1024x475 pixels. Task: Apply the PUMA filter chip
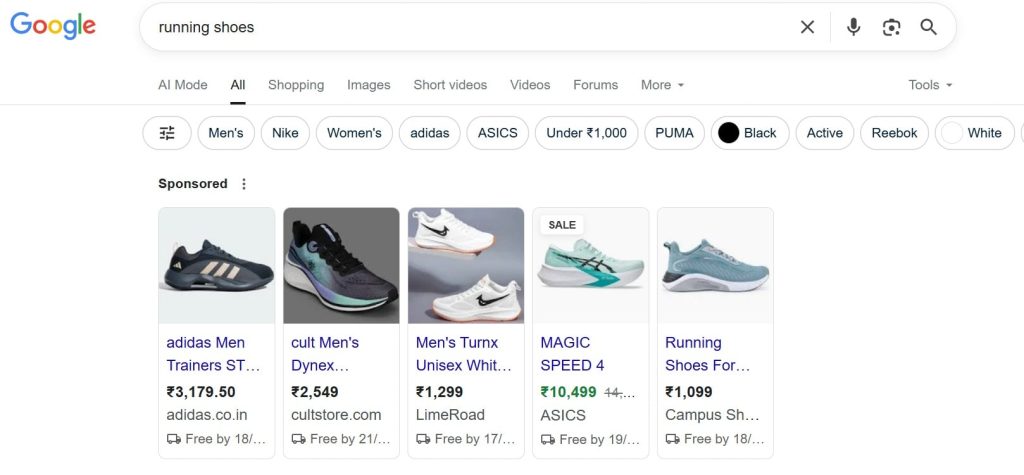click(675, 133)
